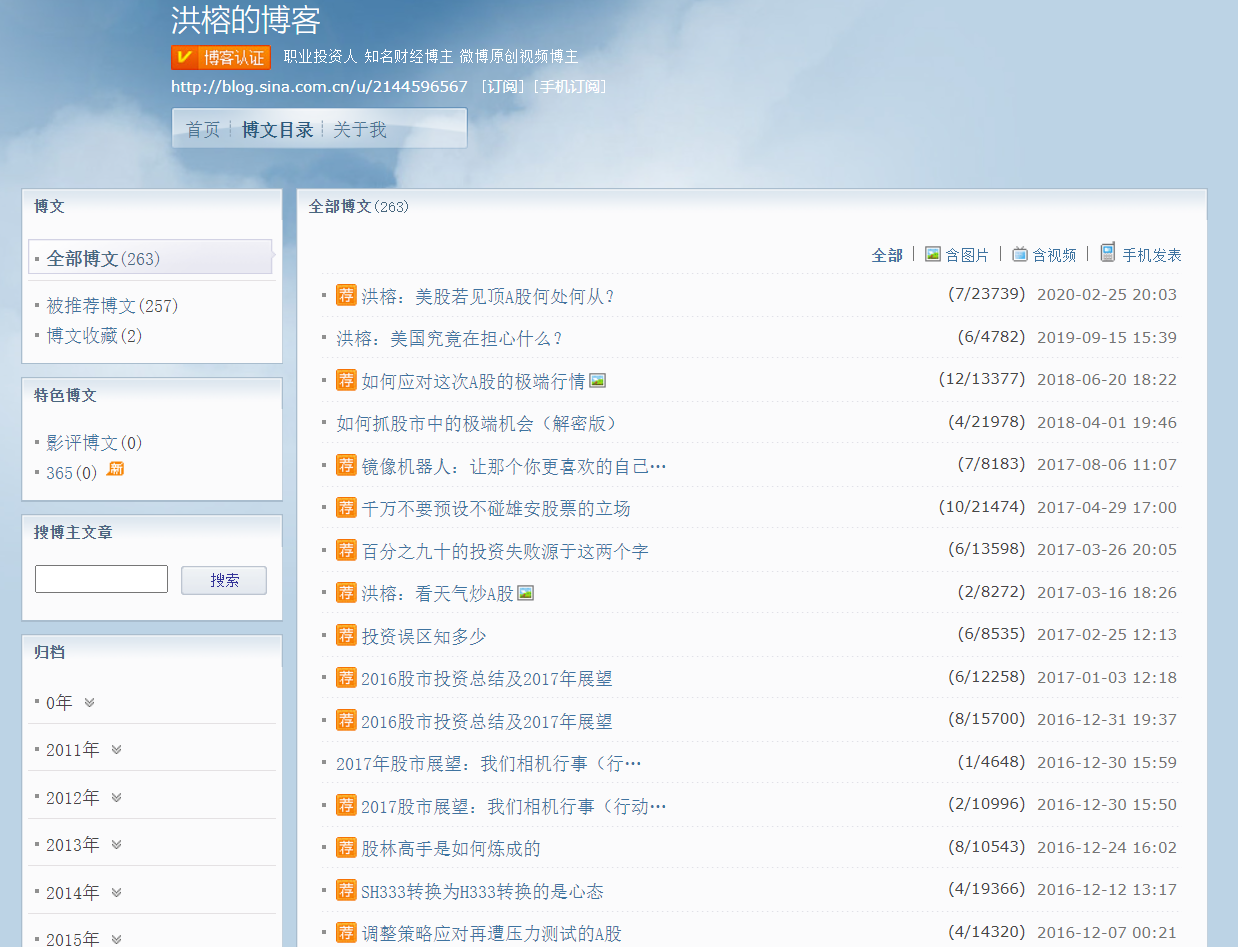
Task: Click the 荐 icon beside SH333转换为H333
Action: [346, 890]
